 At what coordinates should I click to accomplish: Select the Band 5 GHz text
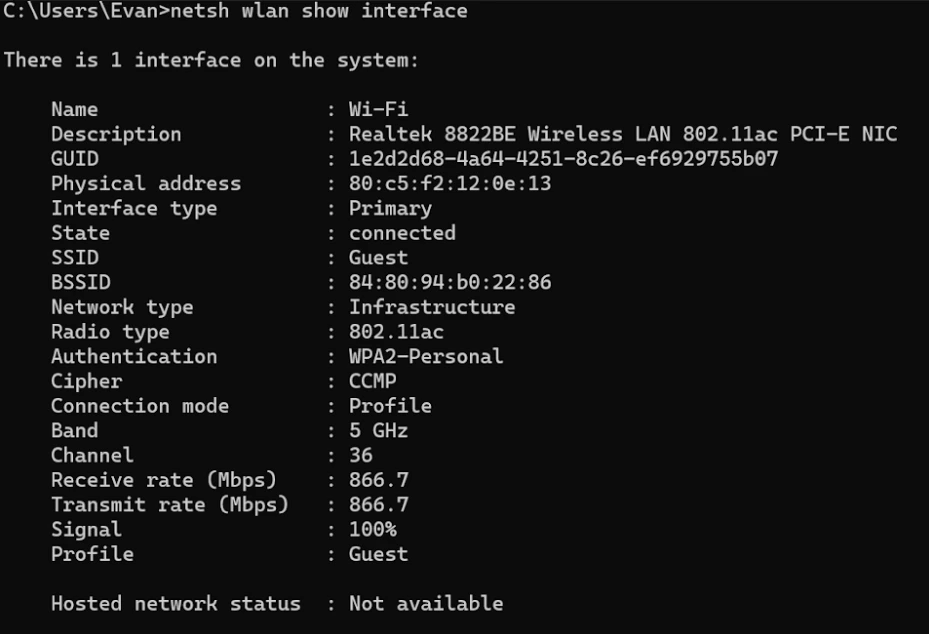[380, 430]
